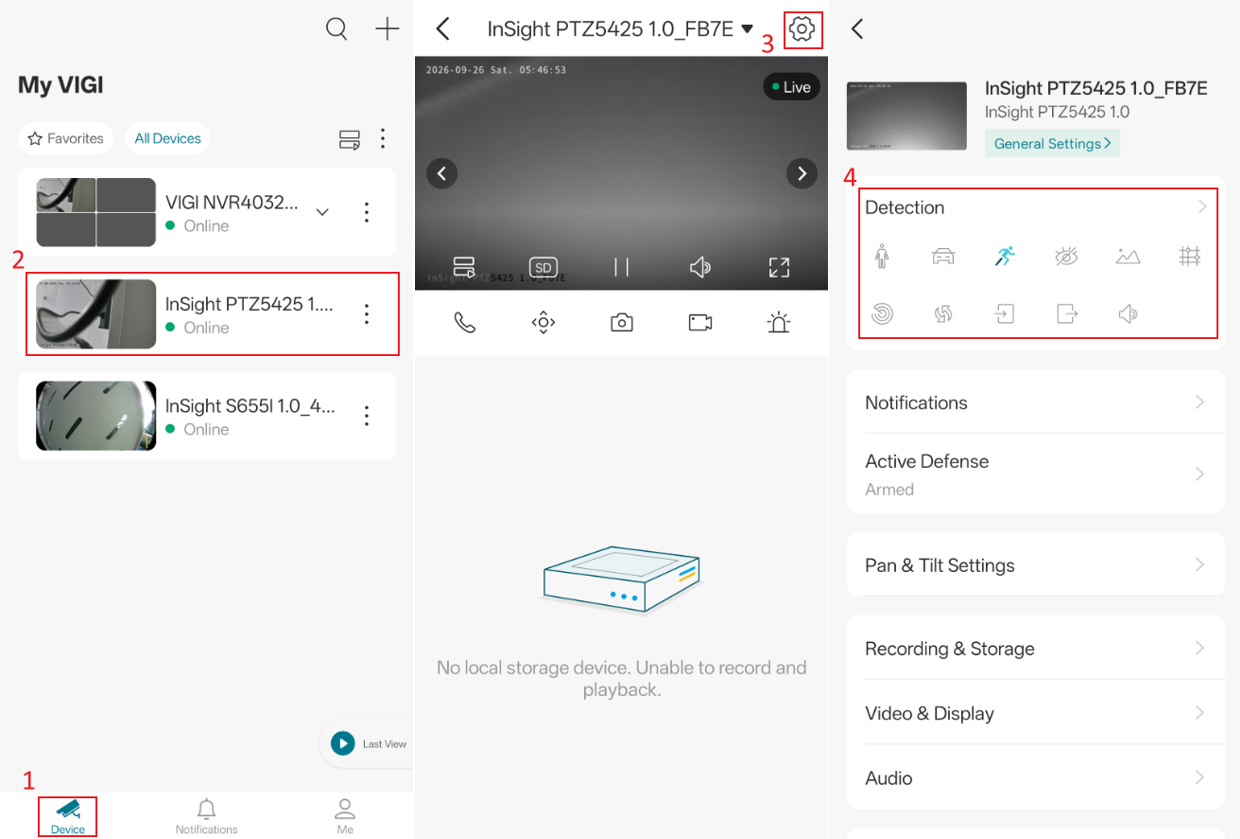Take a snapshot with the camera icon
This screenshot has height=839, width=1240.
click(x=622, y=322)
